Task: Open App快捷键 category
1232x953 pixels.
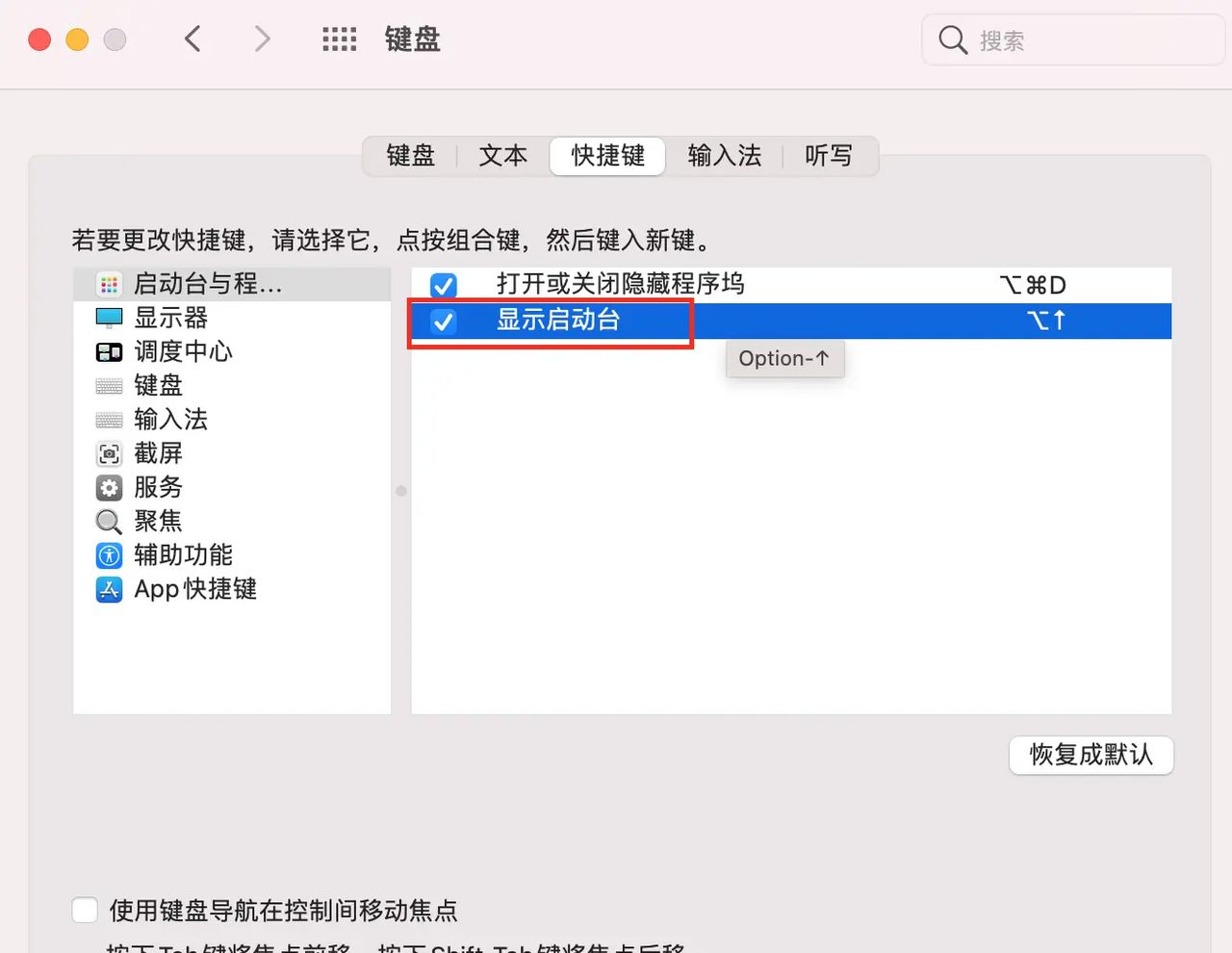Action: tap(195, 589)
